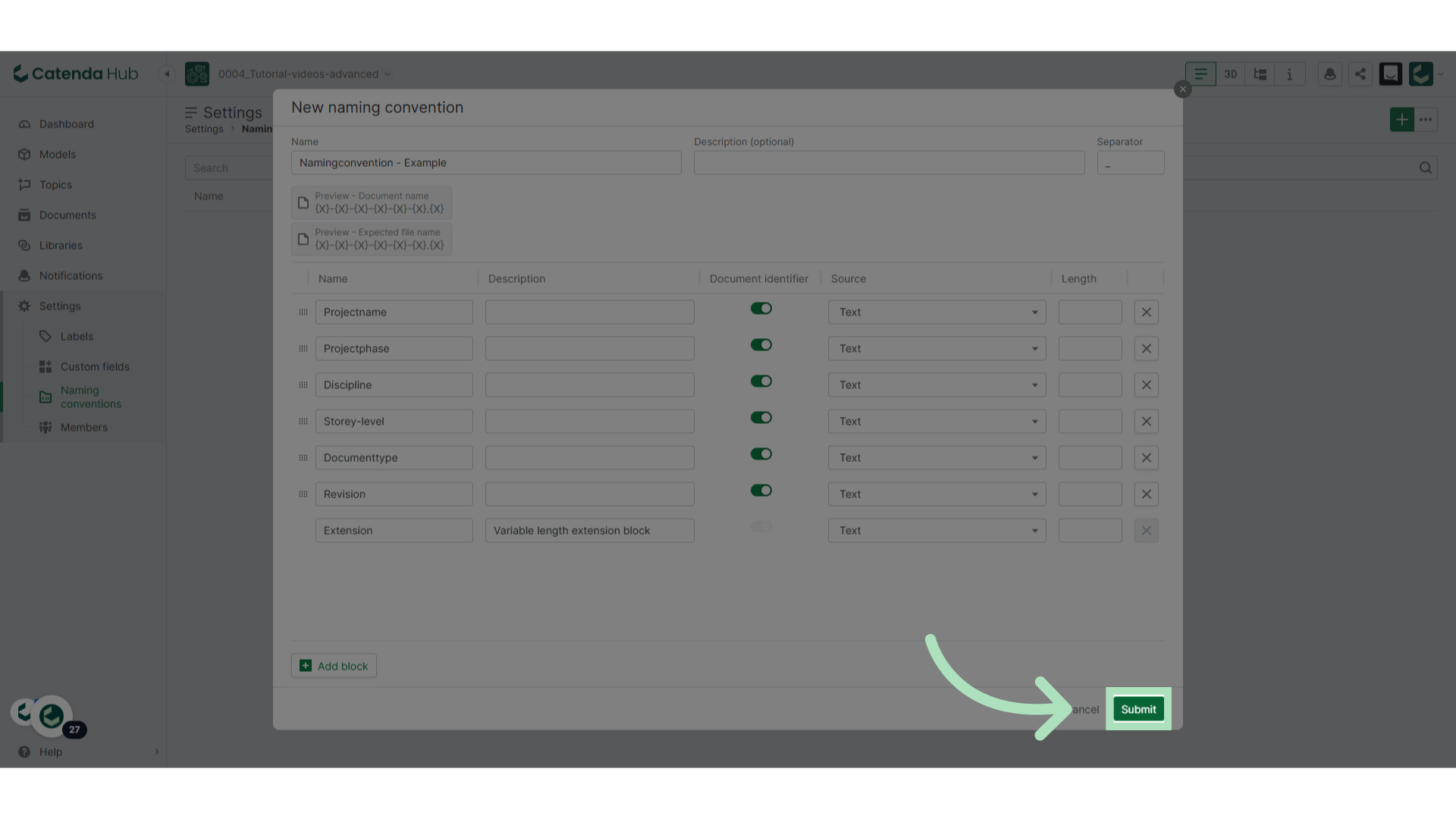This screenshot has height=819, width=1456.
Task: Open the Help menu
Action: pos(51,752)
